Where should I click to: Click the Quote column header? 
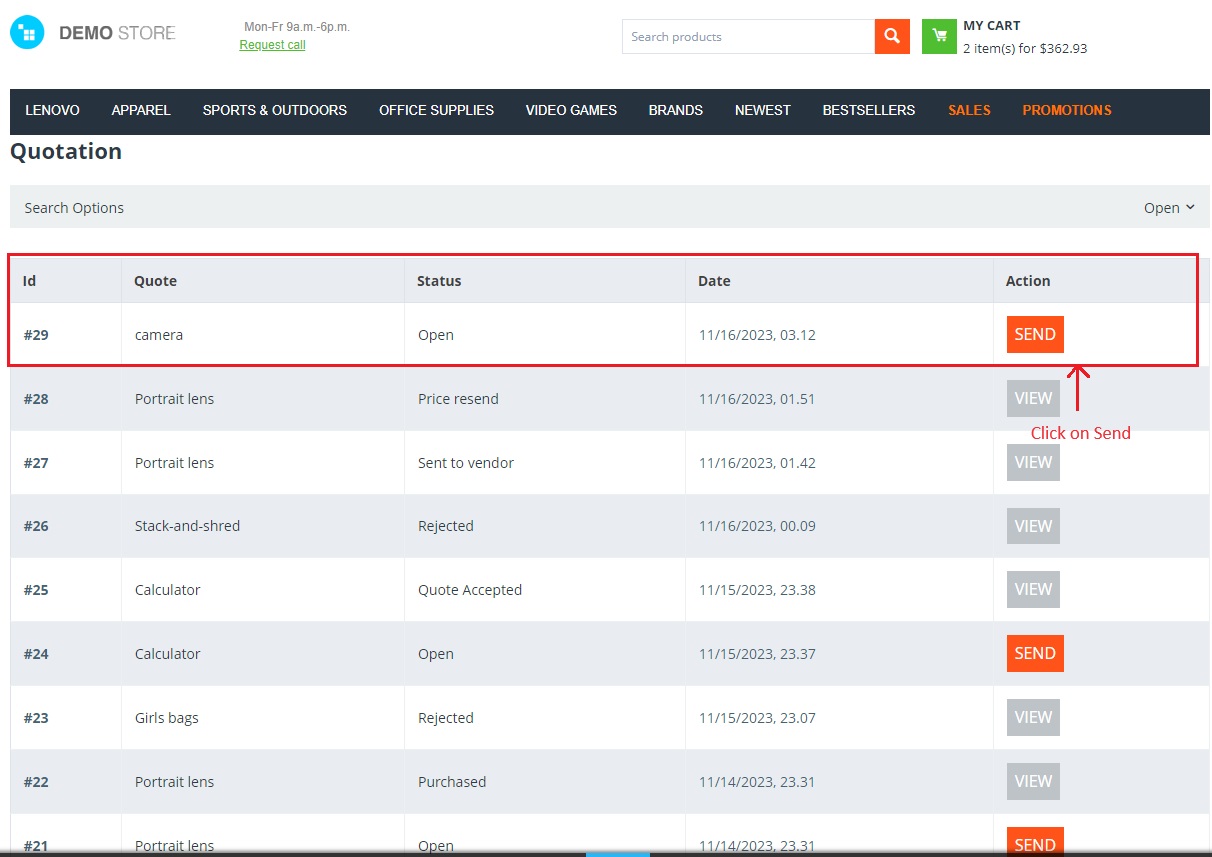tap(155, 281)
